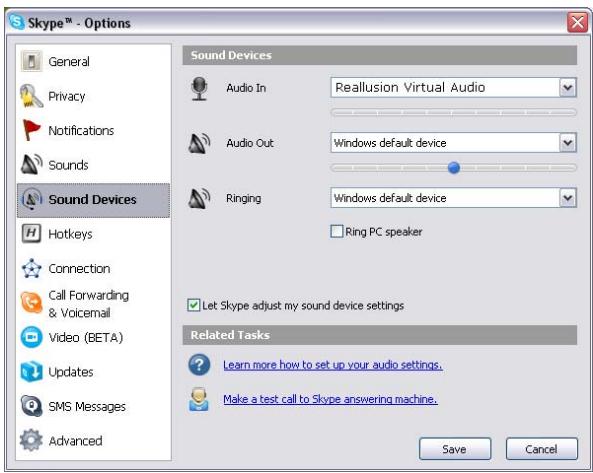The height and width of the screenshot is (473, 593).
Task: Open Notifications red flag icon
Action: (x=31, y=130)
